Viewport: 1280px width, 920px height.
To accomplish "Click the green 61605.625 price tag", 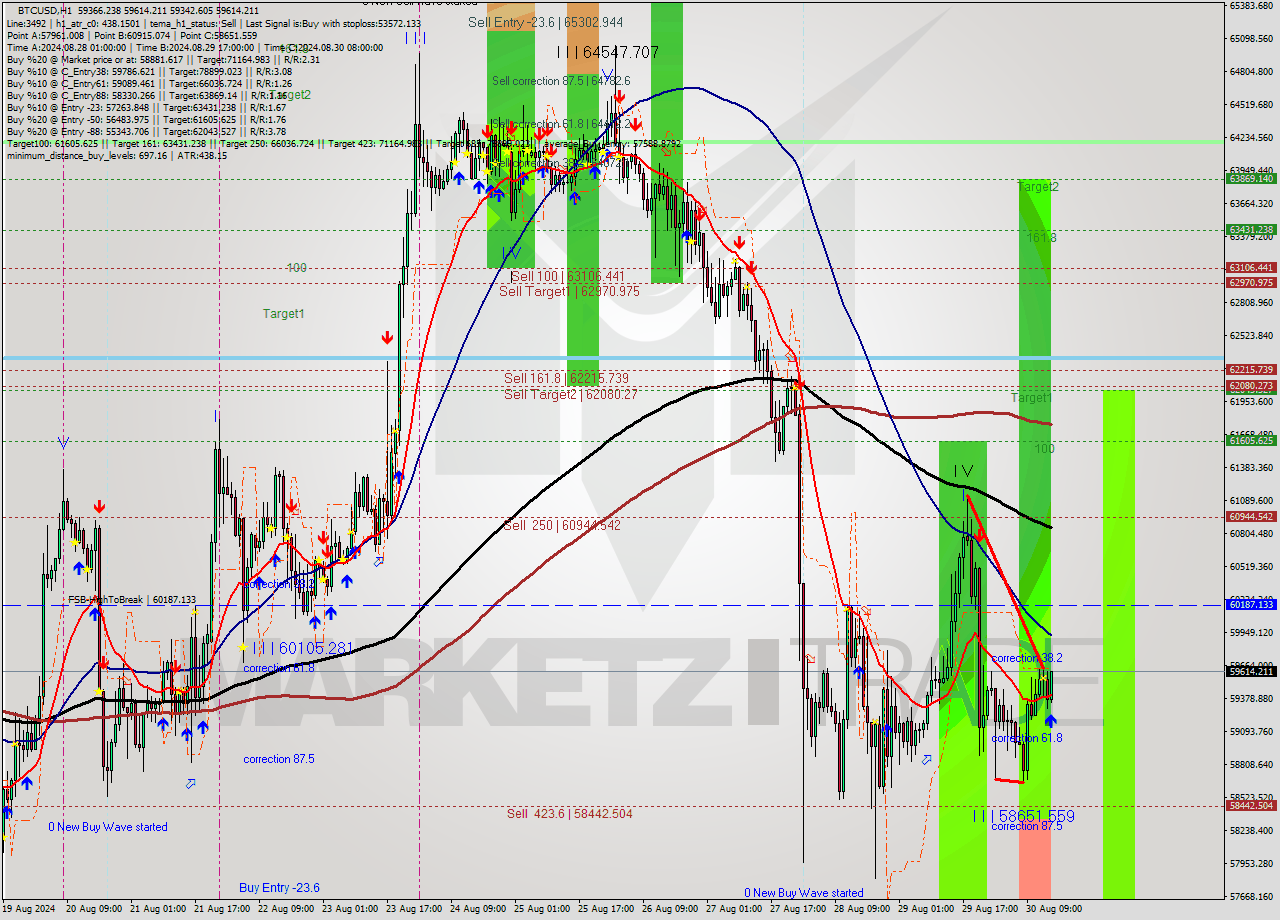I will click(x=1250, y=440).
